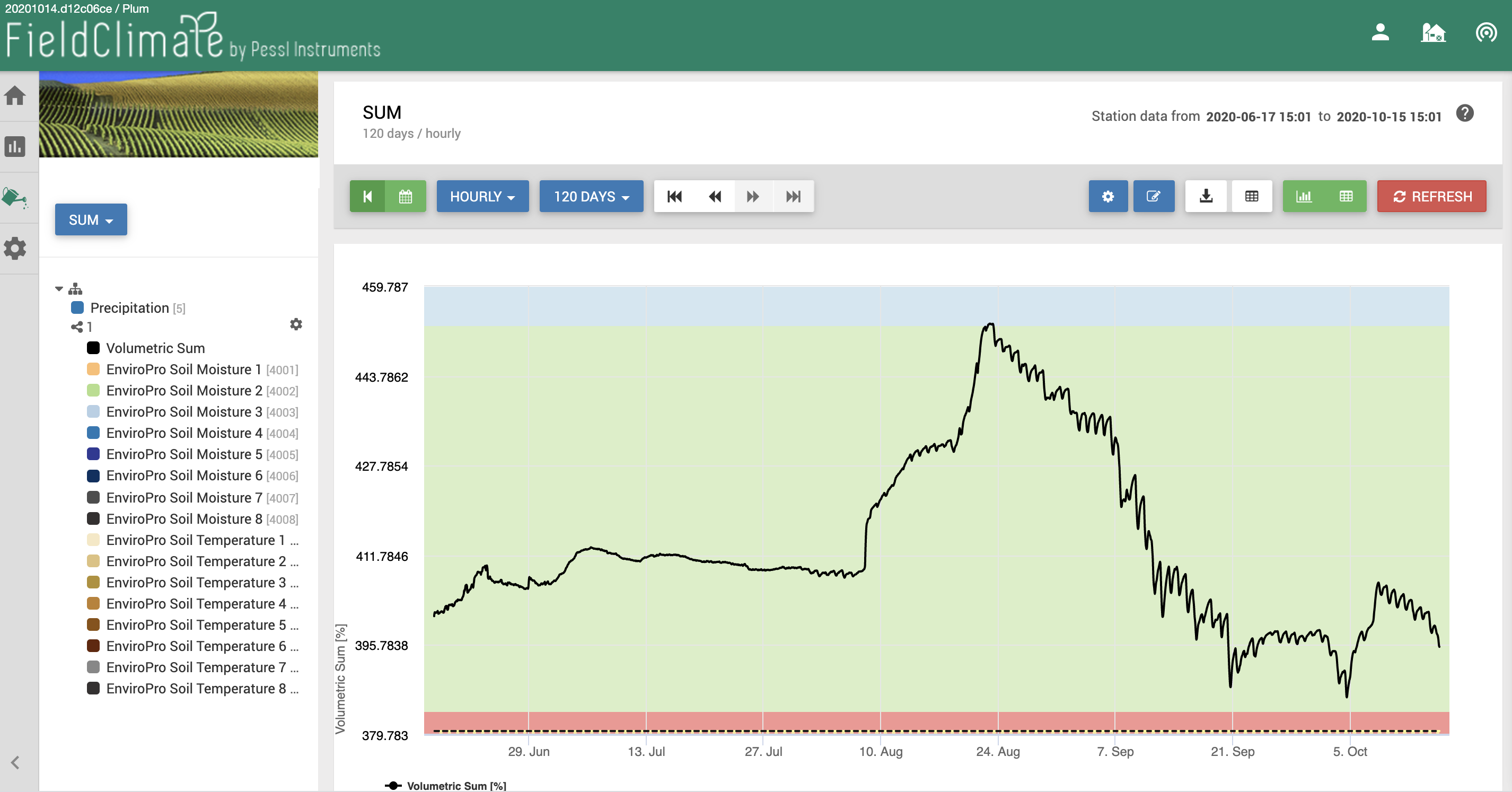Jump to the first data with skip-backward button
This screenshot has height=792, width=1512.
point(674,196)
